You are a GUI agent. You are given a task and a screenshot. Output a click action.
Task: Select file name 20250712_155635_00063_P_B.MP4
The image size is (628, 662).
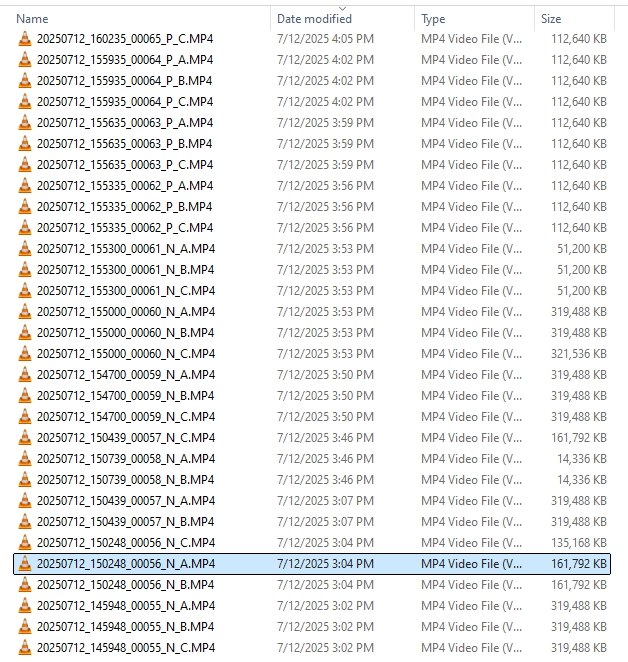coord(125,144)
